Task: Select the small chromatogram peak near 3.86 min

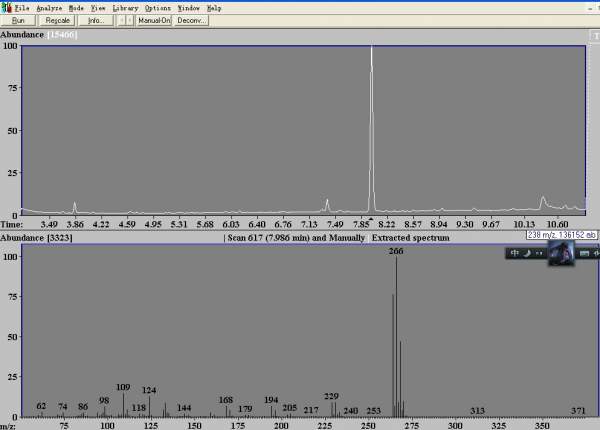Action: click(75, 208)
